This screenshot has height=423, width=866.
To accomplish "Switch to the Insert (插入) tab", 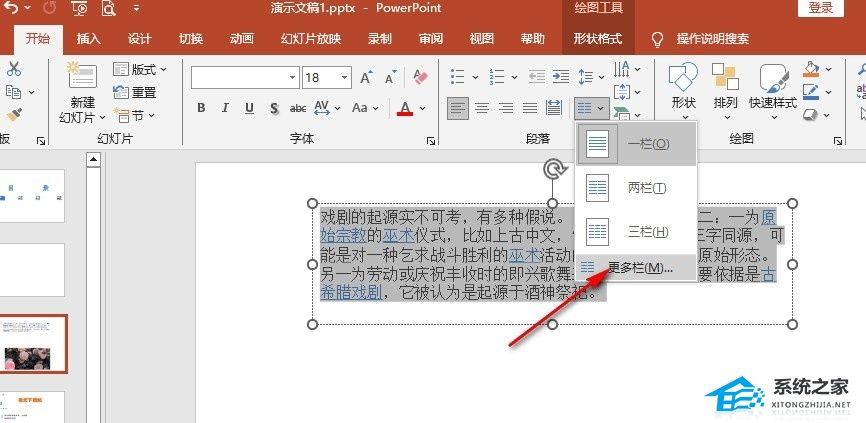I will coord(88,39).
